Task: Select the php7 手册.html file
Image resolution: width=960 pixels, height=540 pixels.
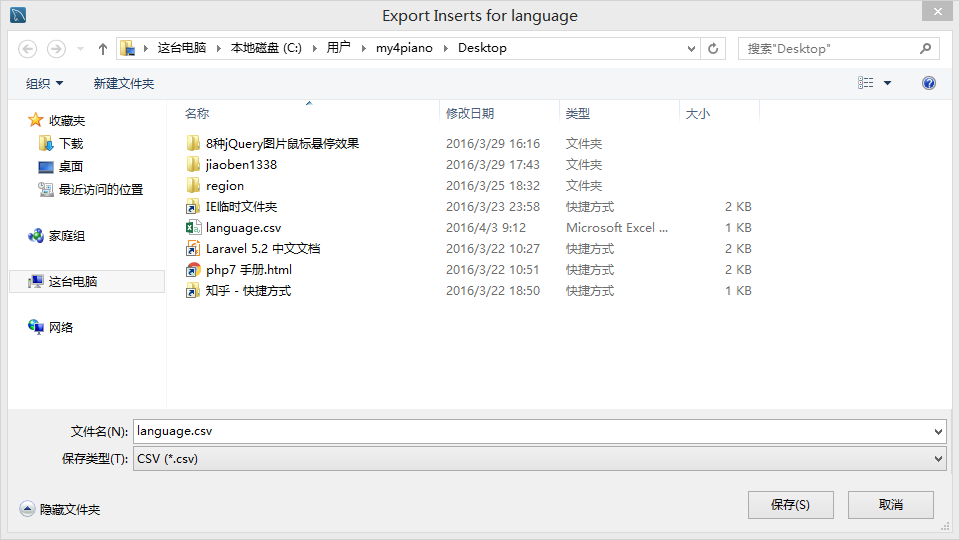Action: [249, 269]
